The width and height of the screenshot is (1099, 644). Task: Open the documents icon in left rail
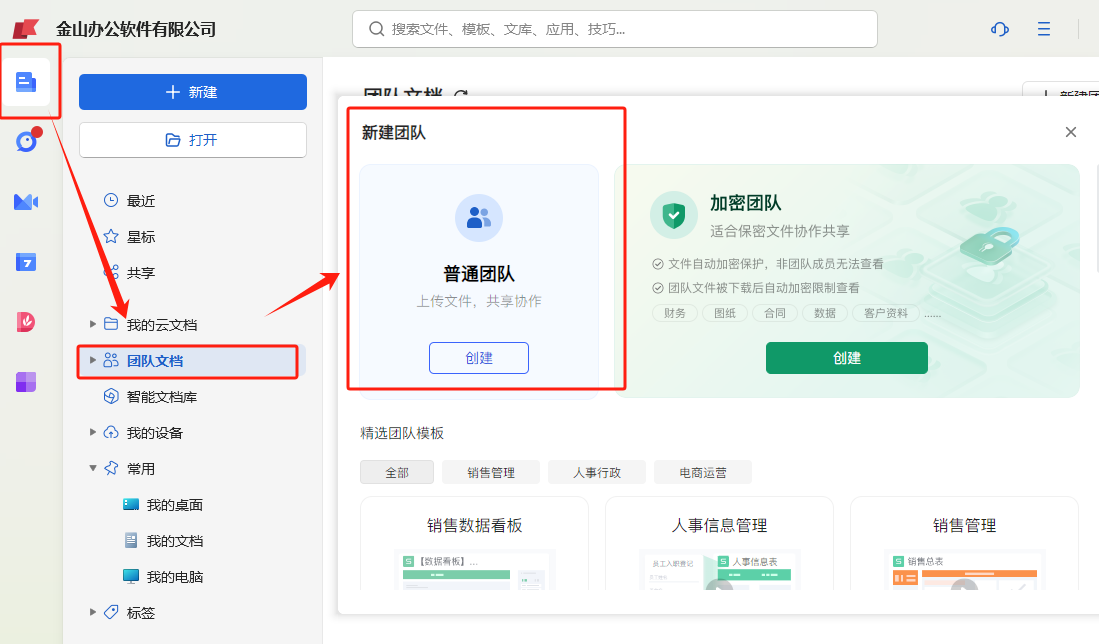point(26,82)
